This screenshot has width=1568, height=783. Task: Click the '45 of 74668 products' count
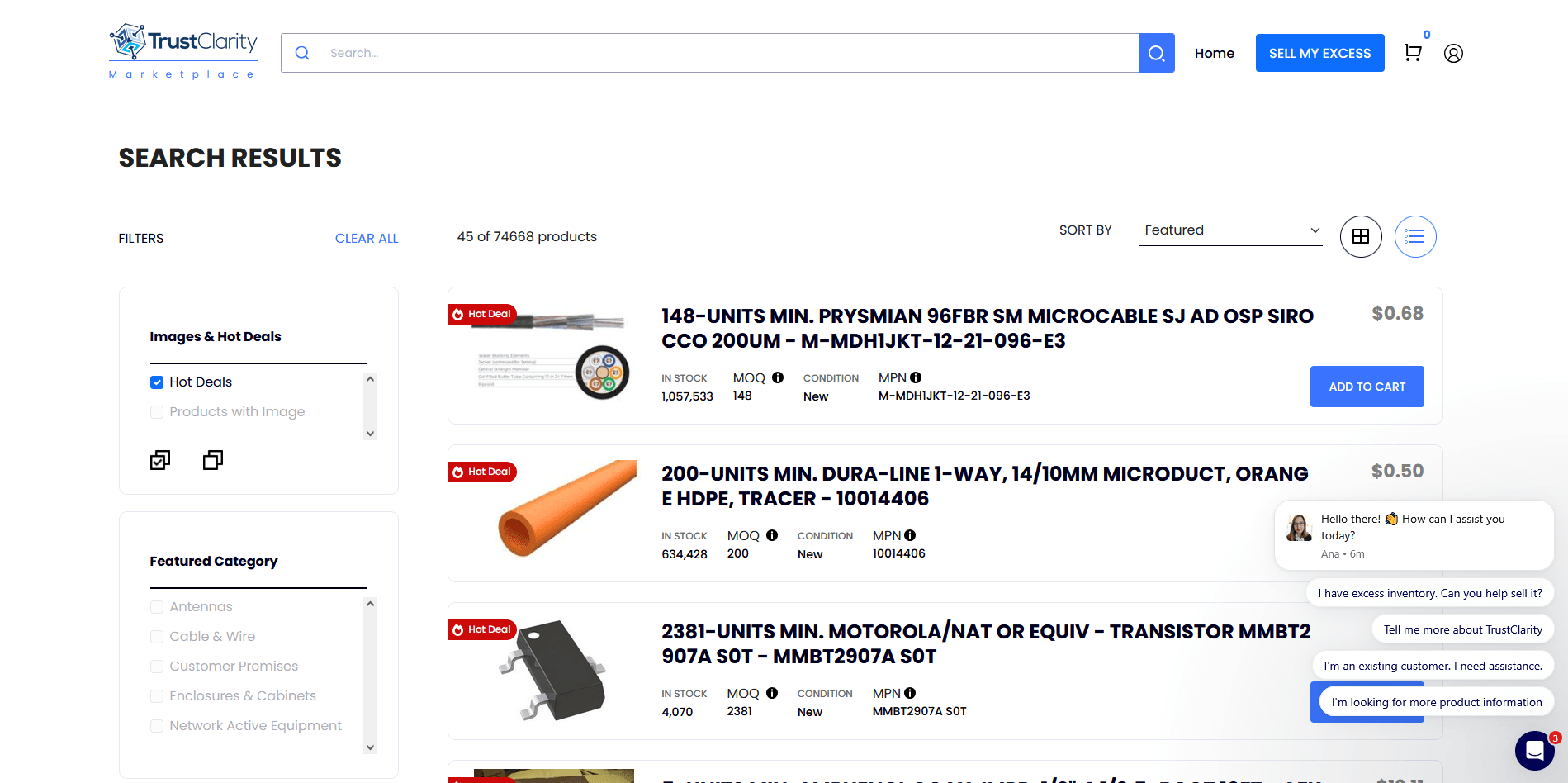[x=527, y=237]
